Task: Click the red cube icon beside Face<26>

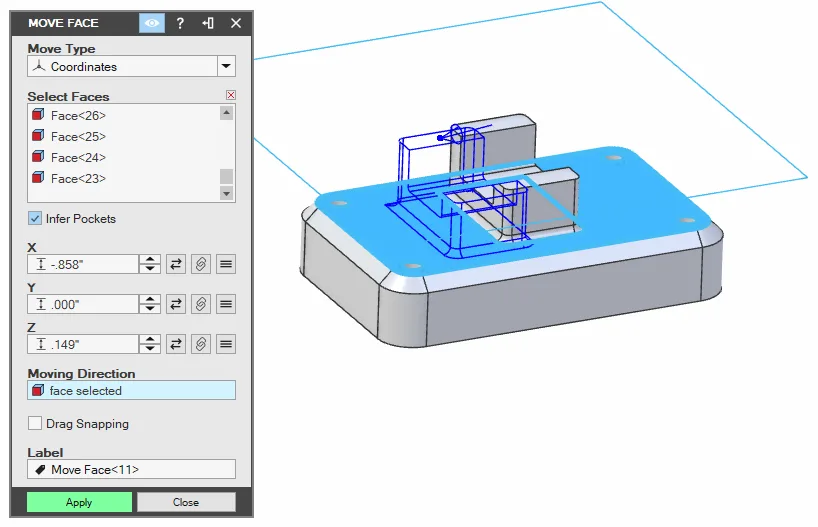Action: pos(38,115)
